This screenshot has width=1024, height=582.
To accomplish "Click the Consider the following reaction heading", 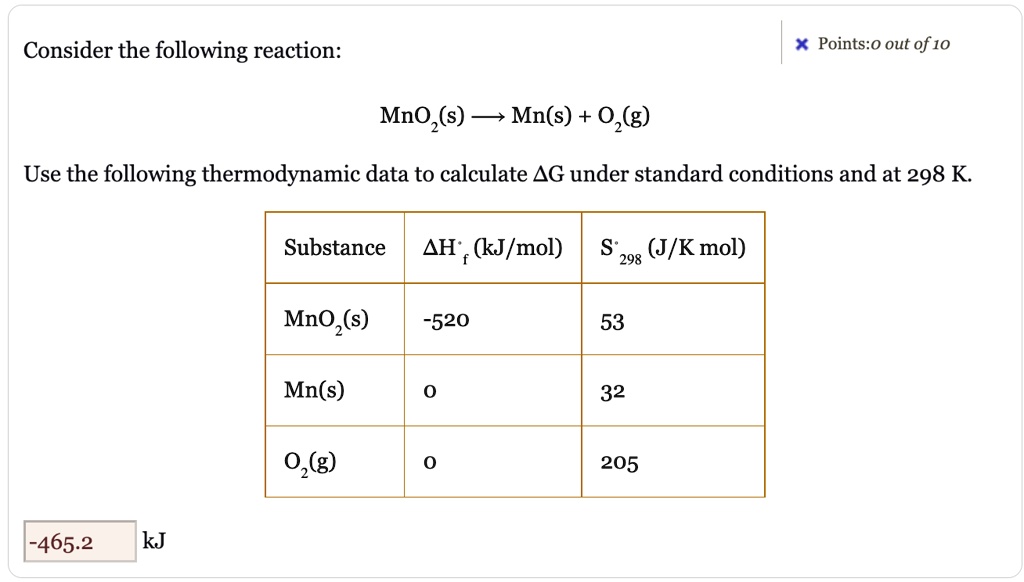I will click(x=181, y=49).
